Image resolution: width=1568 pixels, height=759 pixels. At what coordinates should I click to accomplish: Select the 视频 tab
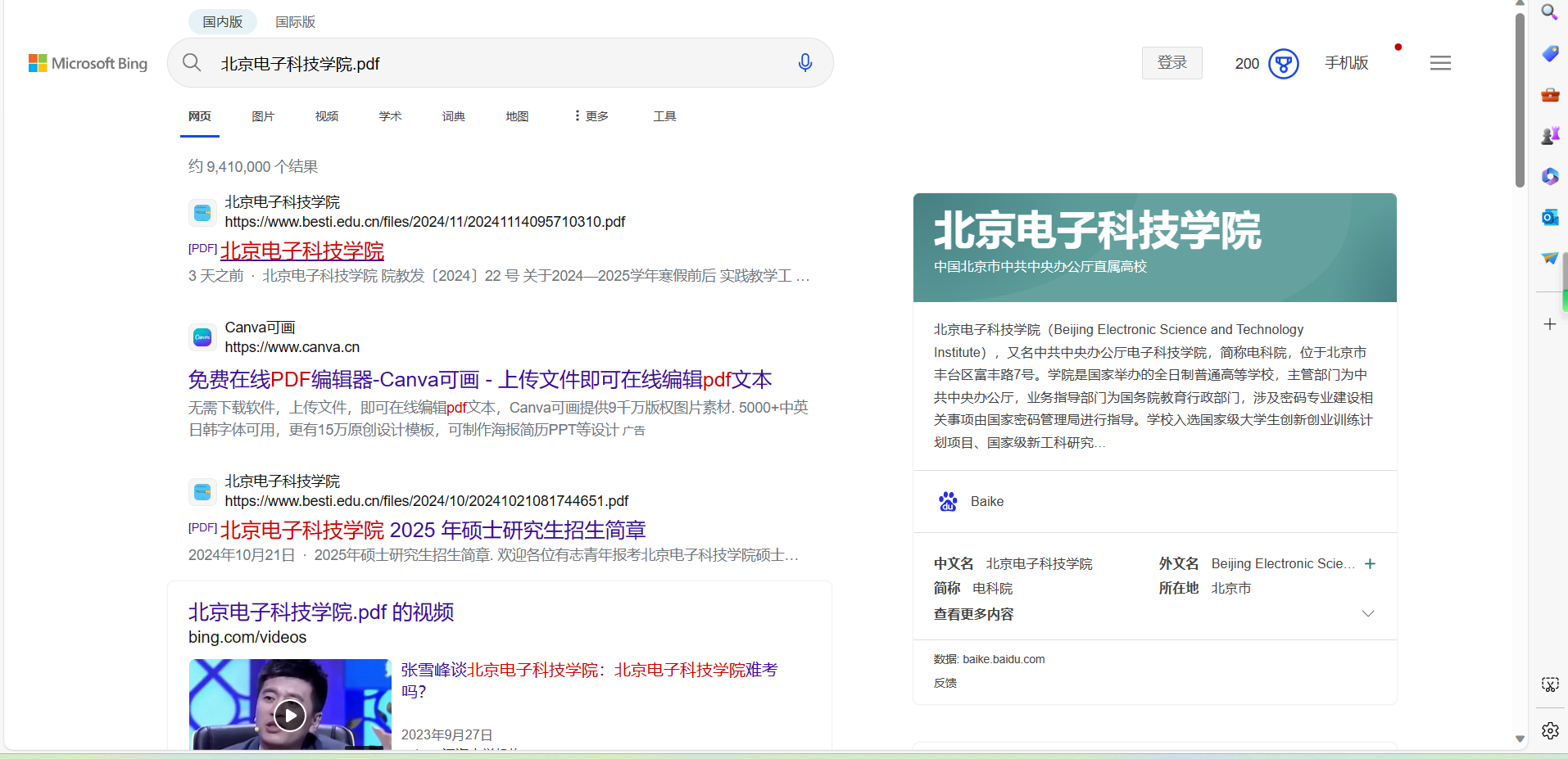pos(327,116)
